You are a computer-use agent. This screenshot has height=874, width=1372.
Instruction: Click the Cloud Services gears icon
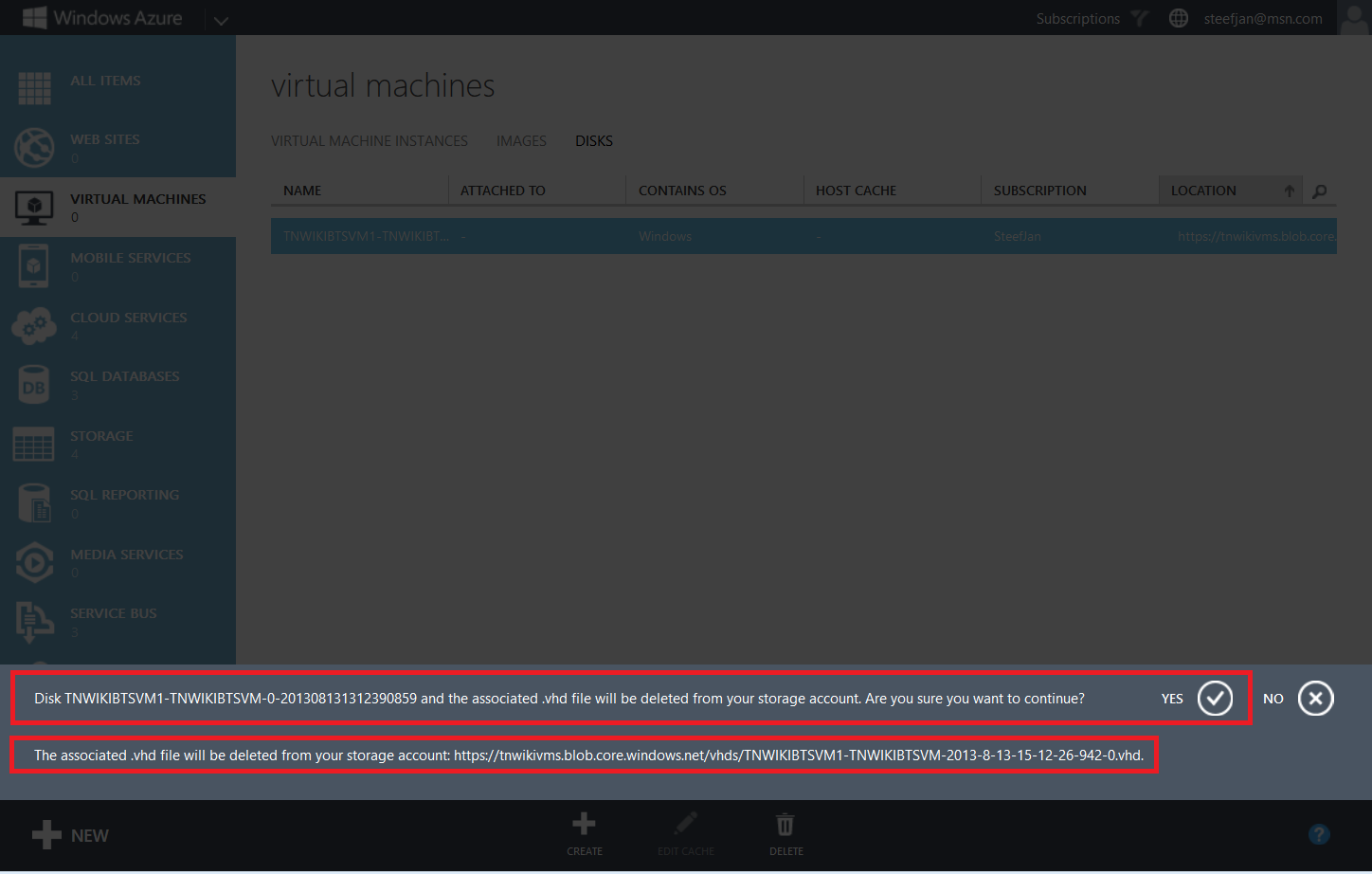[x=34, y=325]
